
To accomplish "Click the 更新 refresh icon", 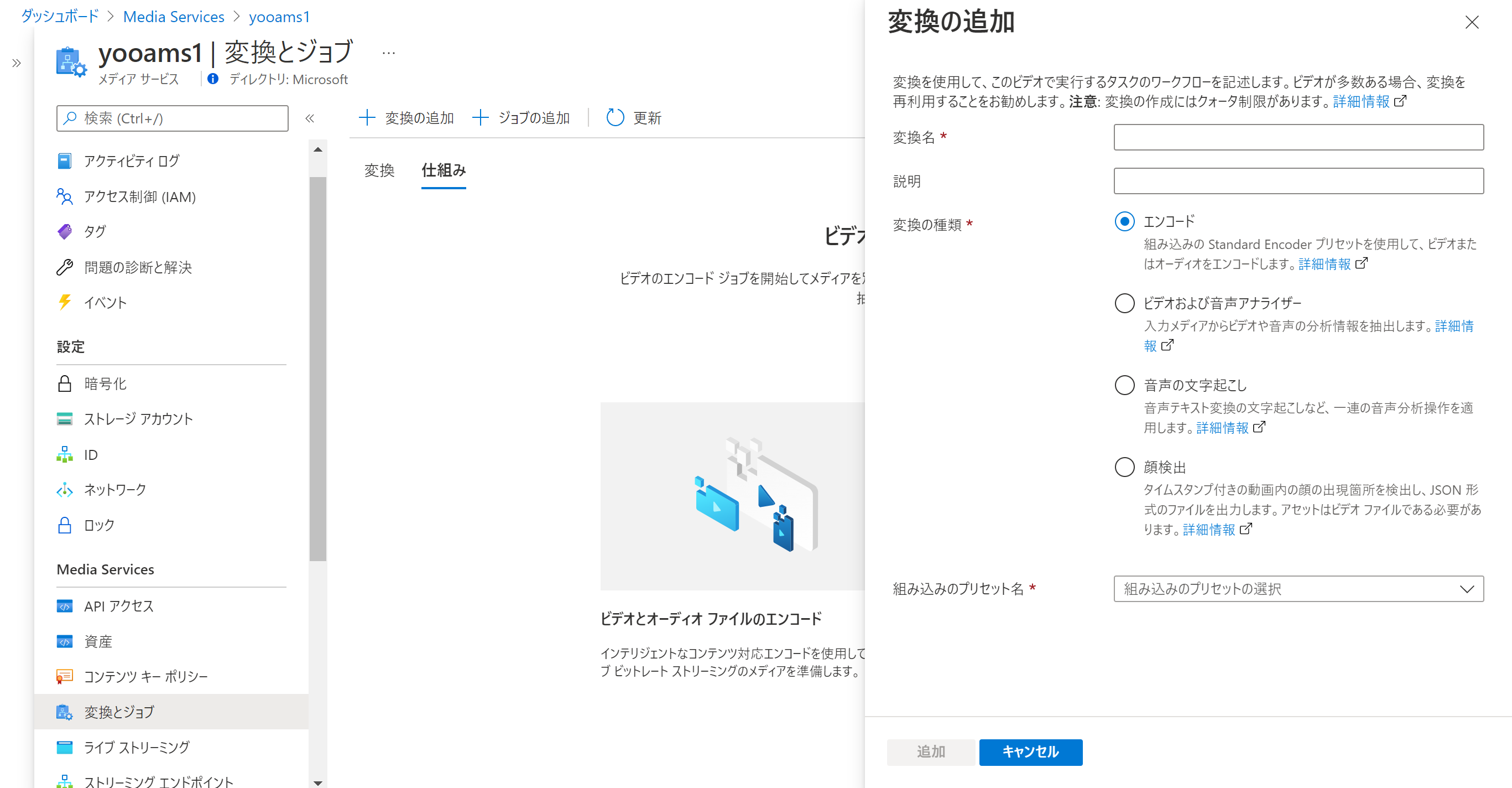I will 614,117.
